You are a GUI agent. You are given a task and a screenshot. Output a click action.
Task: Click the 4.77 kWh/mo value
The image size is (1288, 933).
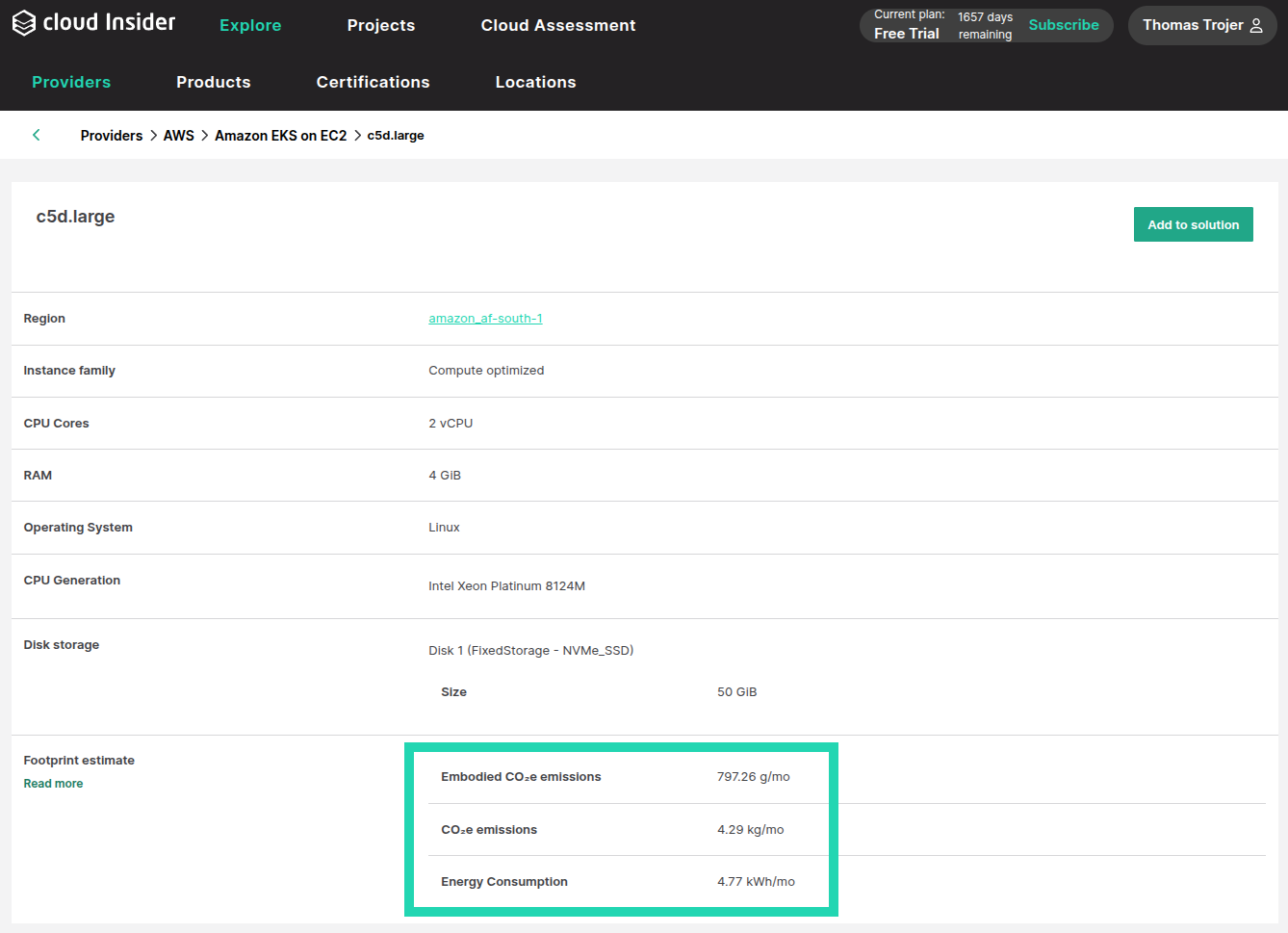[757, 882]
